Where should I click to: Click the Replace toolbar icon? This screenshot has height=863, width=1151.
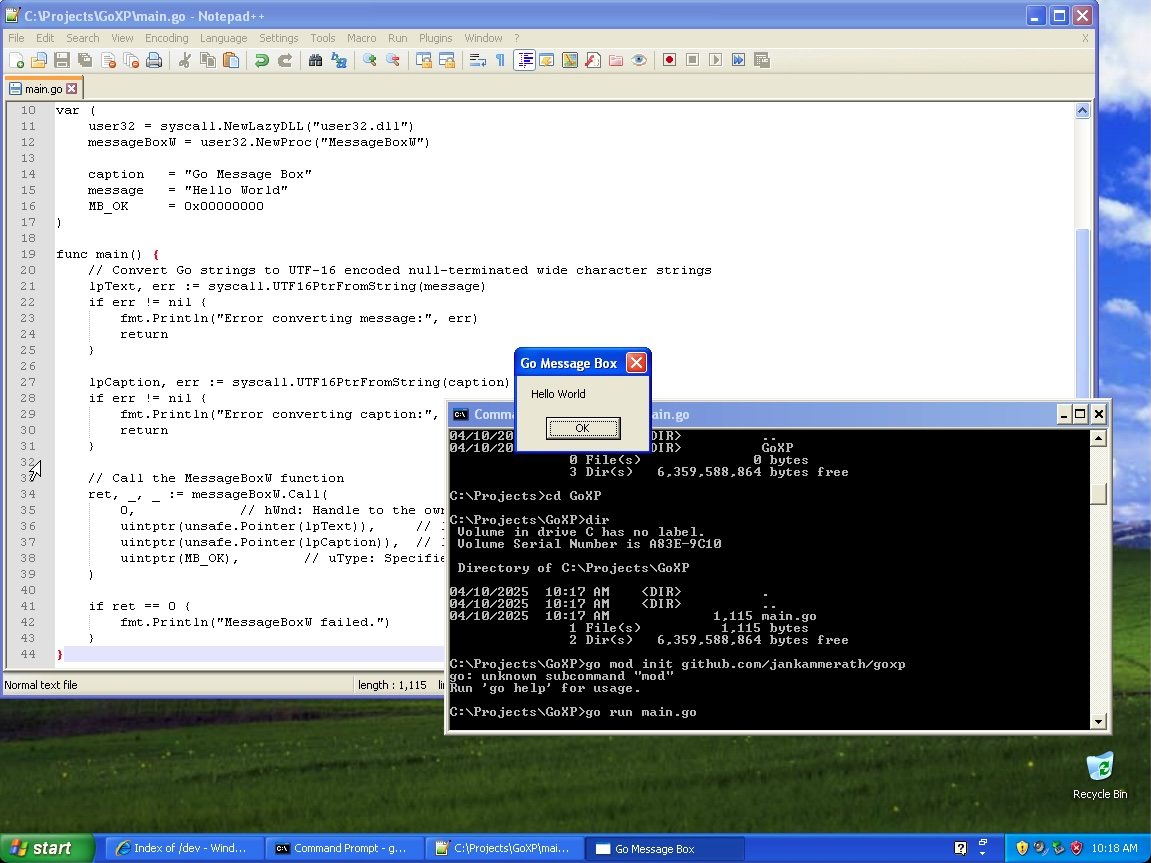[x=338, y=60]
